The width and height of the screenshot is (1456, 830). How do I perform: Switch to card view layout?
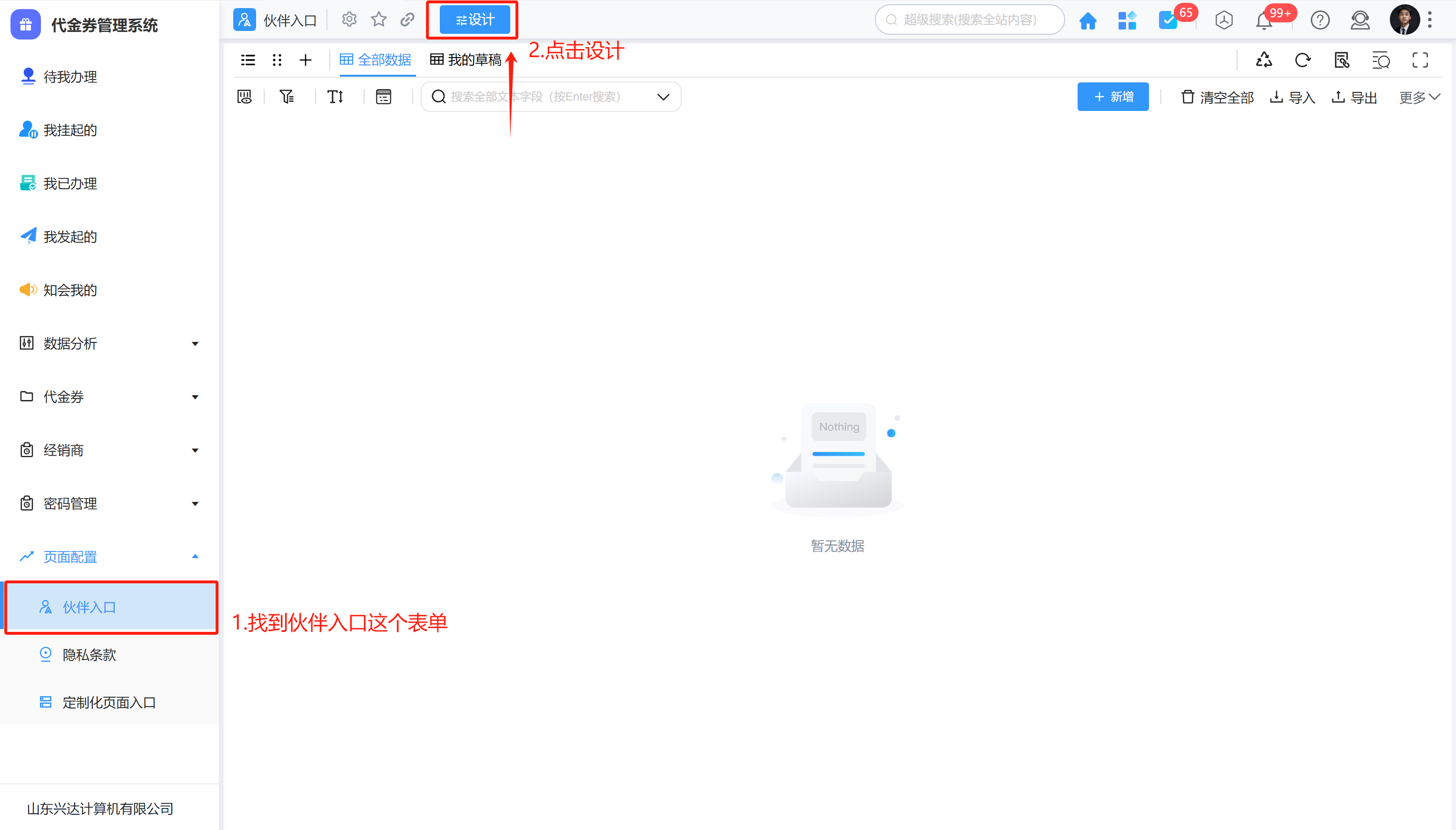click(x=277, y=60)
